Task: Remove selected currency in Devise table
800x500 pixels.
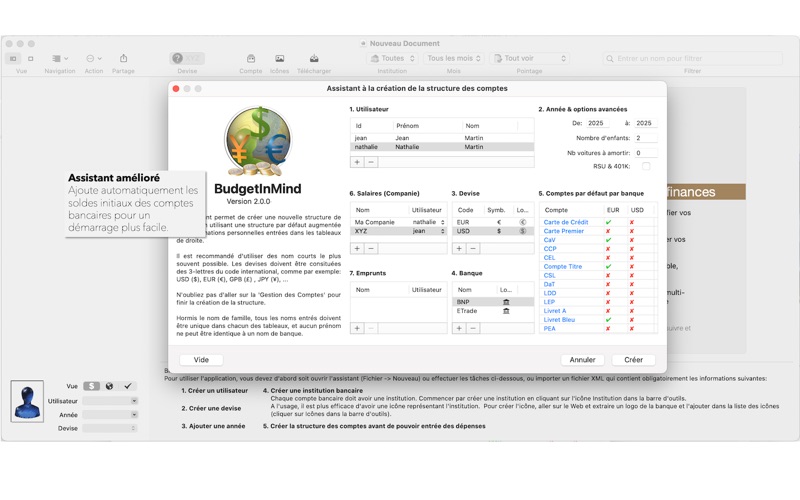Action: [x=473, y=248]
